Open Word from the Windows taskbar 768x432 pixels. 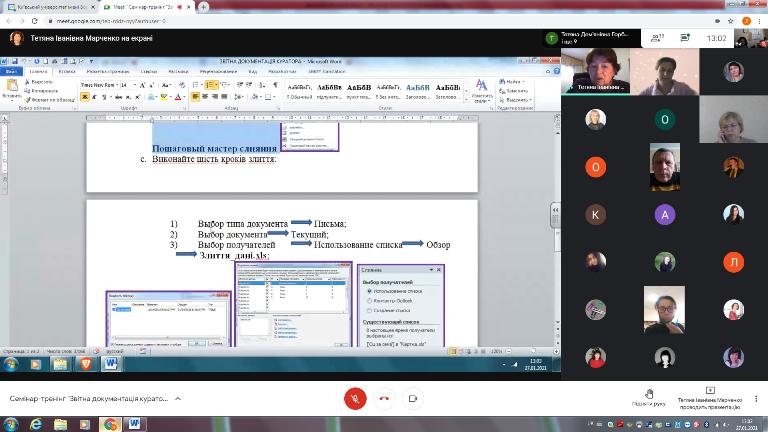pos(134,422)
